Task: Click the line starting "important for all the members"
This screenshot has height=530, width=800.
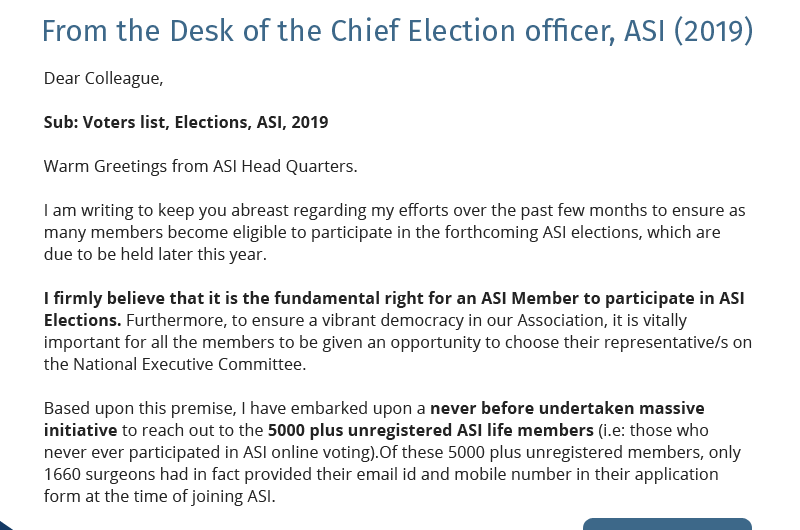Action: [x=397, y=342]
